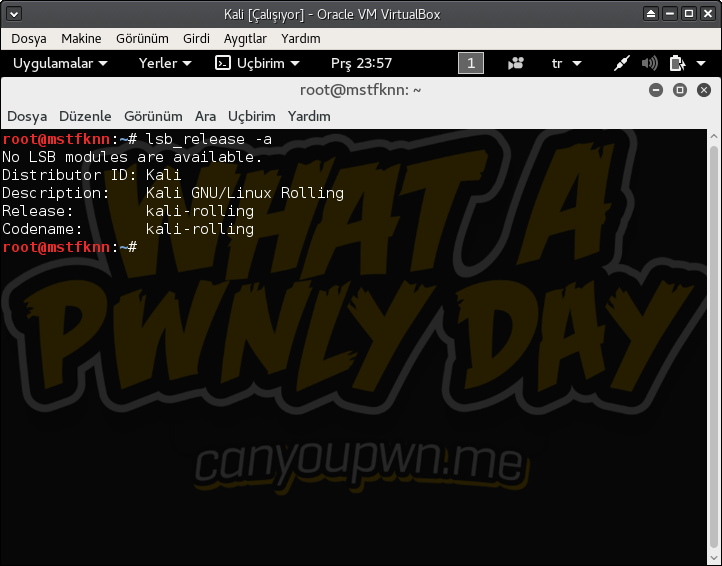
Task: Roll up the VirtualBox window with shade button
Action: coord(652,14)
